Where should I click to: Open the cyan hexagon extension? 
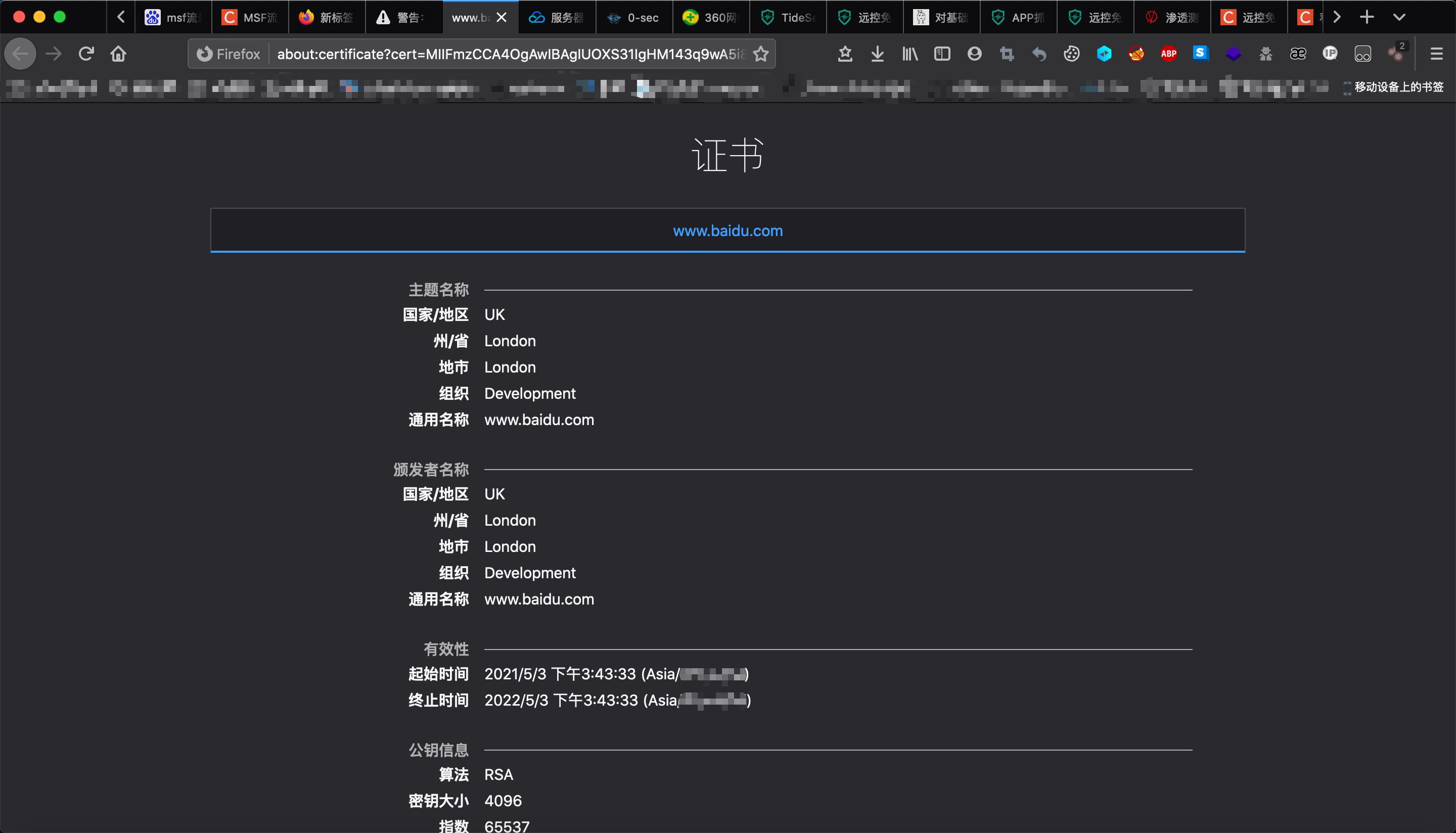pos(1104,54)
